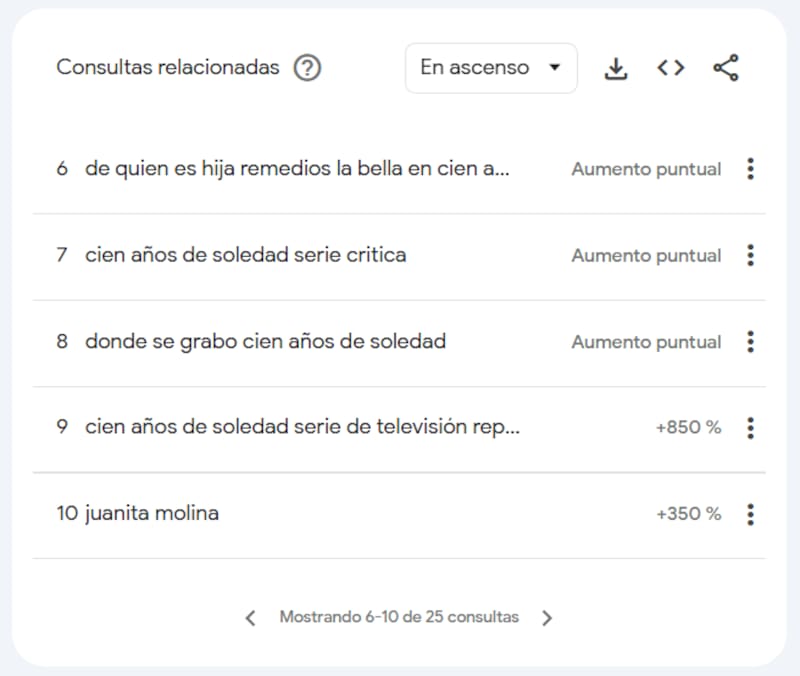
Task: Open three-dot menu for critica query
Action: pyautogui.click(x=751, y=255)
